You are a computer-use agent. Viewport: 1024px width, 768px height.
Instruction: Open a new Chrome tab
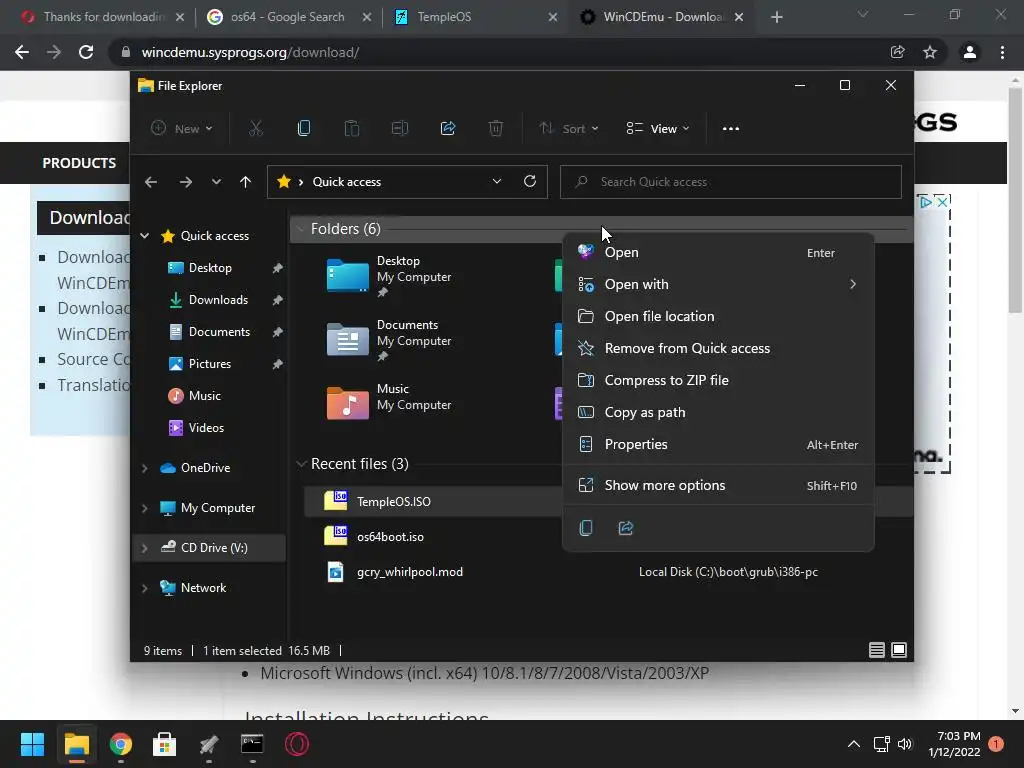point(776,17)
